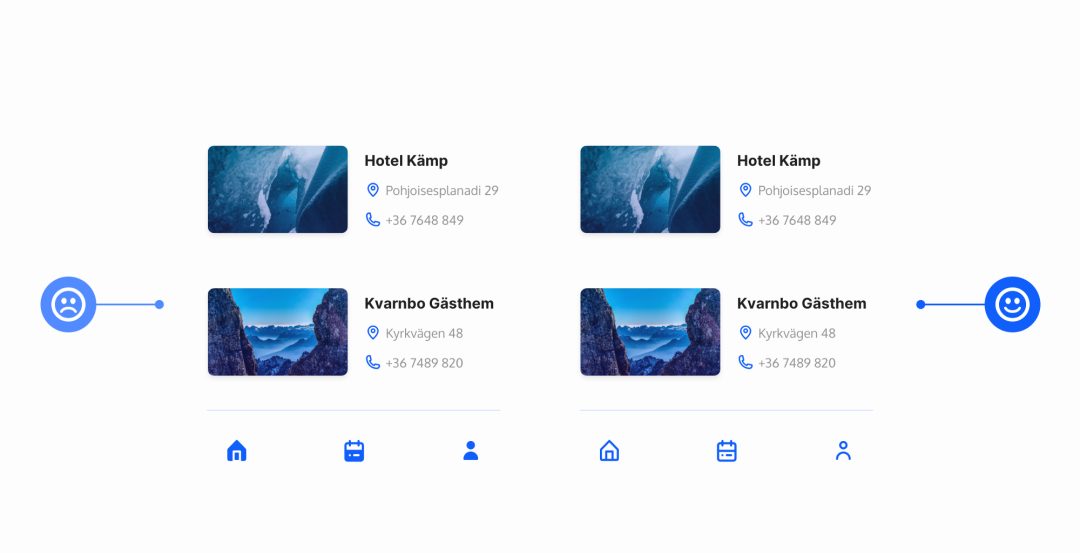Tap filled home icon in left nav bar

[x=237, y=451]
